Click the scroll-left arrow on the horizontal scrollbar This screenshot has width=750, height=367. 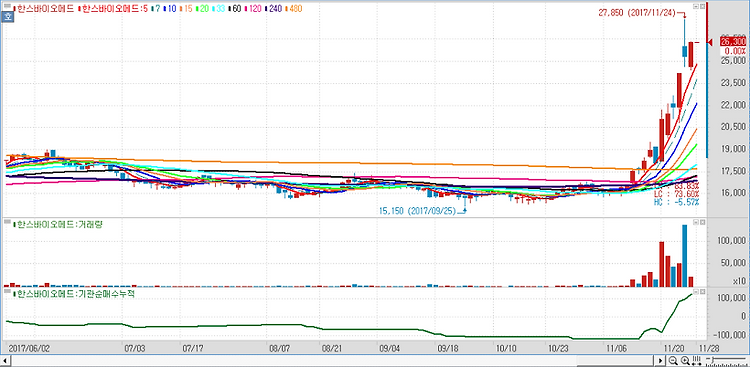tap(5, 361)
